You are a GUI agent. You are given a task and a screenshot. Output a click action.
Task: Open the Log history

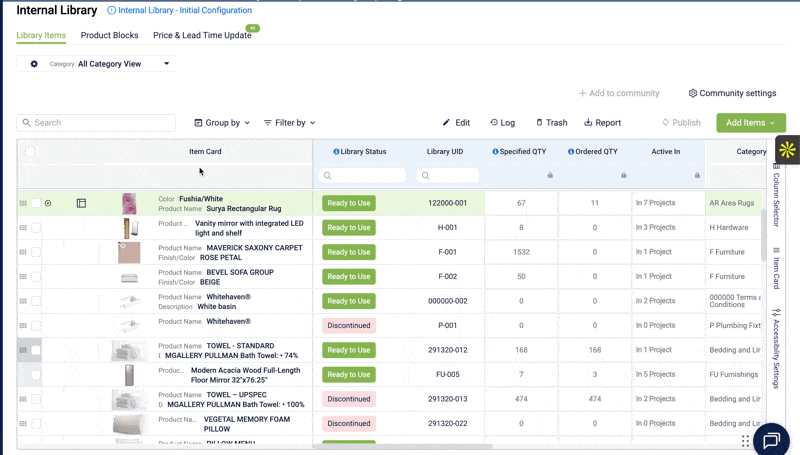(x=502, y=123)
